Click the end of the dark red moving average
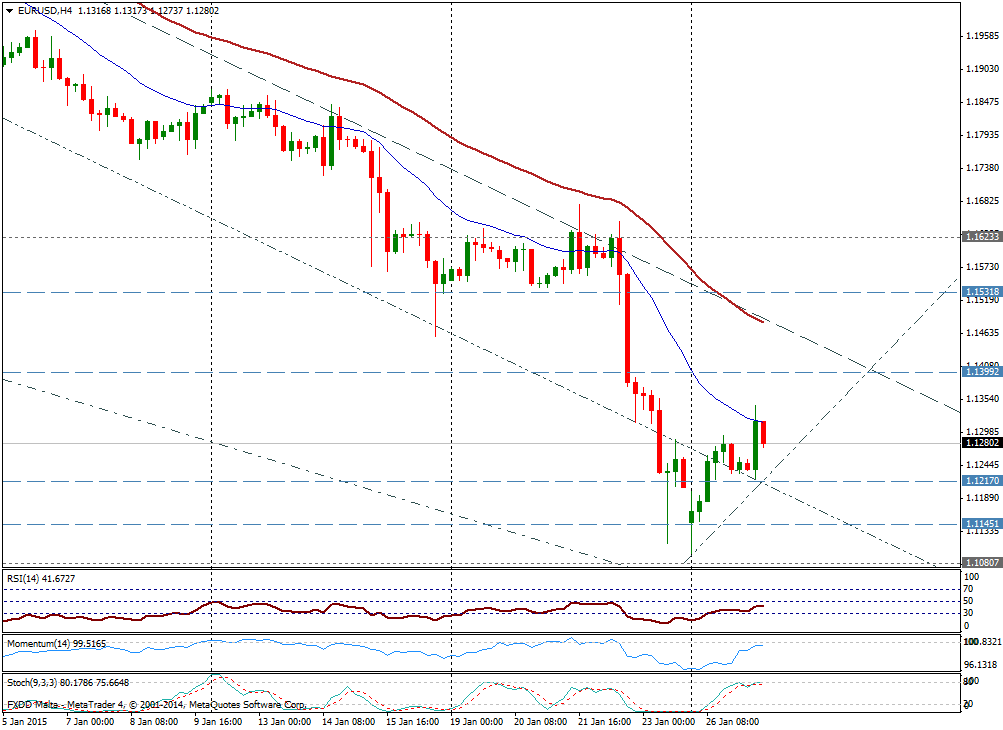The image size is (1003, 730). [762, 322]
